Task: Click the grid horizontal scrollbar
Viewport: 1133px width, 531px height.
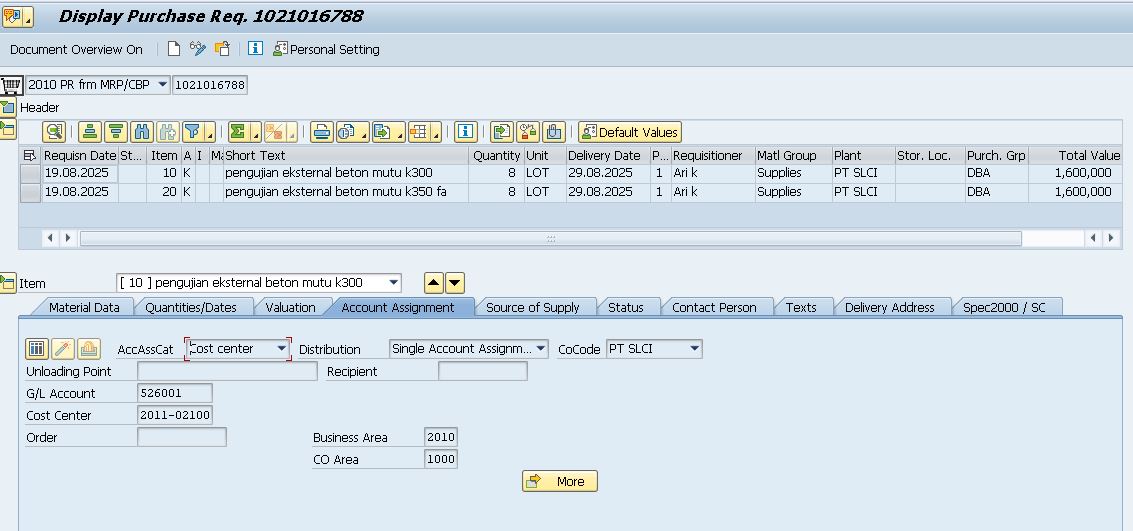Action: (x=551, y=238)
